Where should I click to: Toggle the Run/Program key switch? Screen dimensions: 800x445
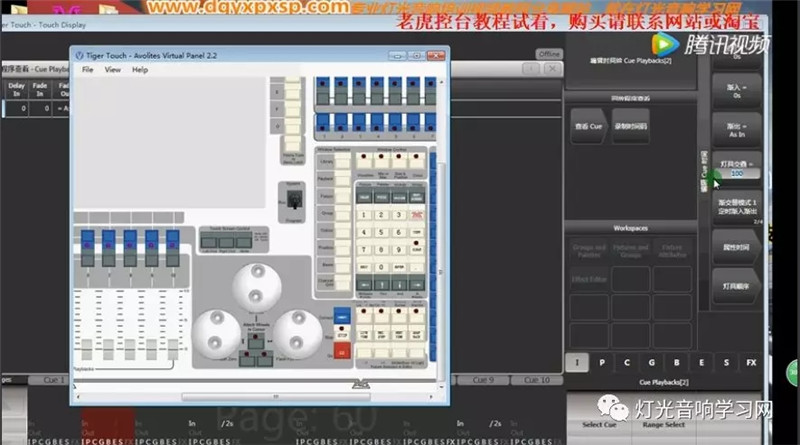294,200
